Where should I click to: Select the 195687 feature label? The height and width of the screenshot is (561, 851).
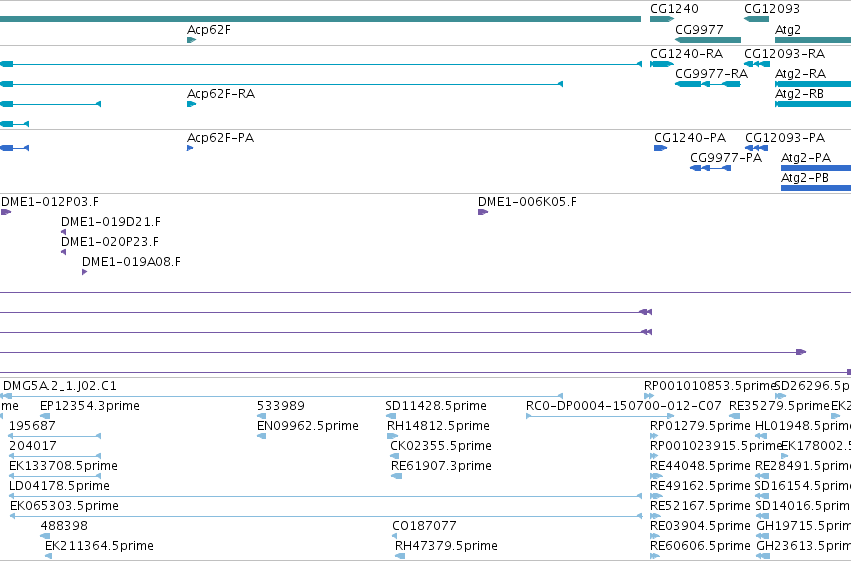(33, 426)
